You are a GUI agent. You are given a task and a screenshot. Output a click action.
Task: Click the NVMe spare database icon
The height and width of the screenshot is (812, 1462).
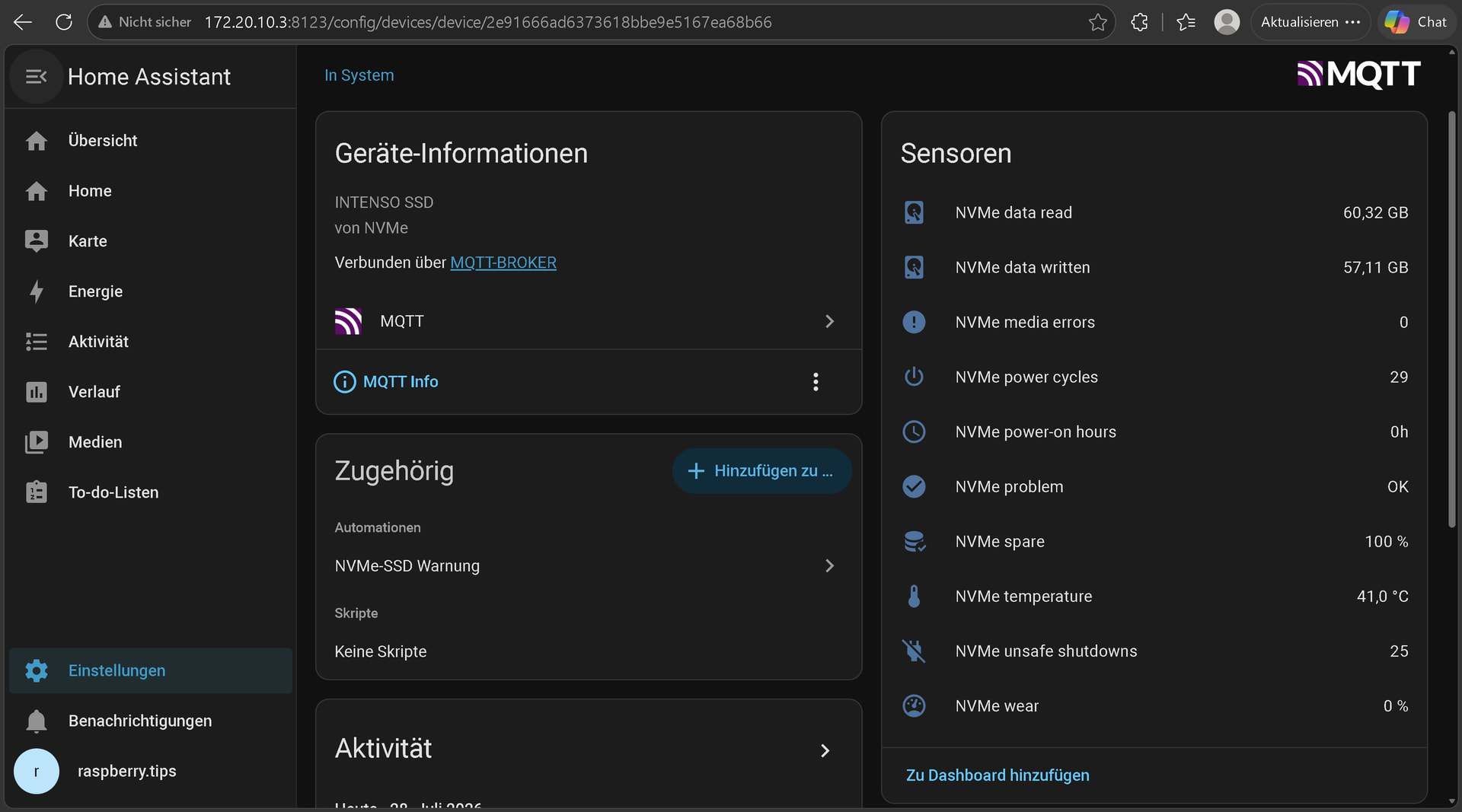coord(914,541)
